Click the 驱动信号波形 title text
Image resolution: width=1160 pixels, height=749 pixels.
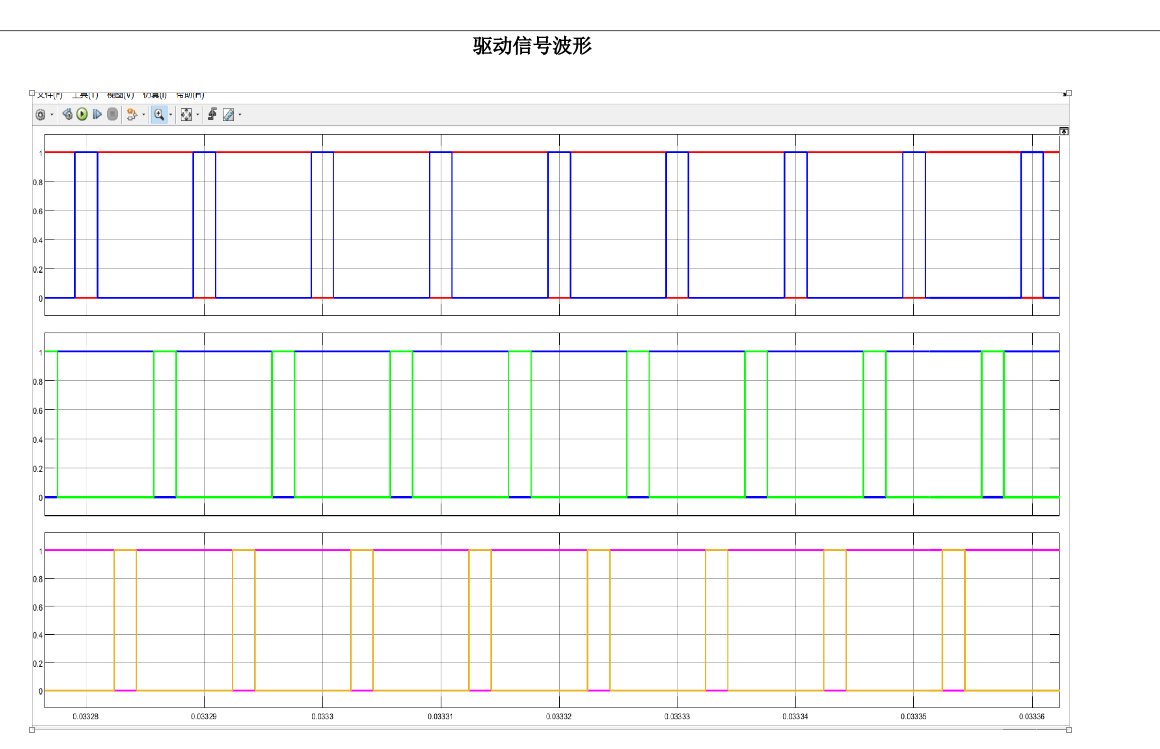click(x=532, y=46)
